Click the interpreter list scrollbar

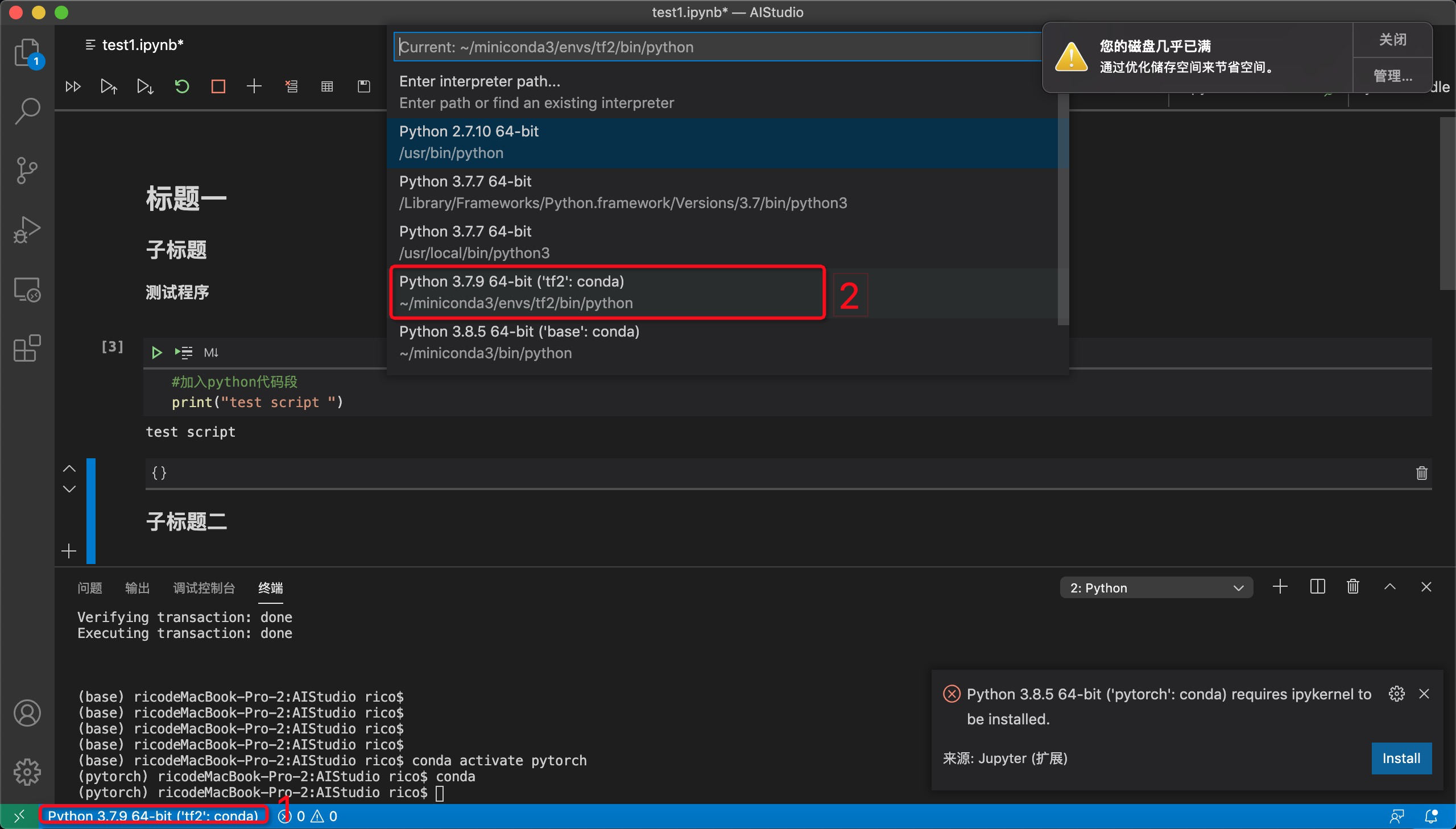click(1063, 211)
